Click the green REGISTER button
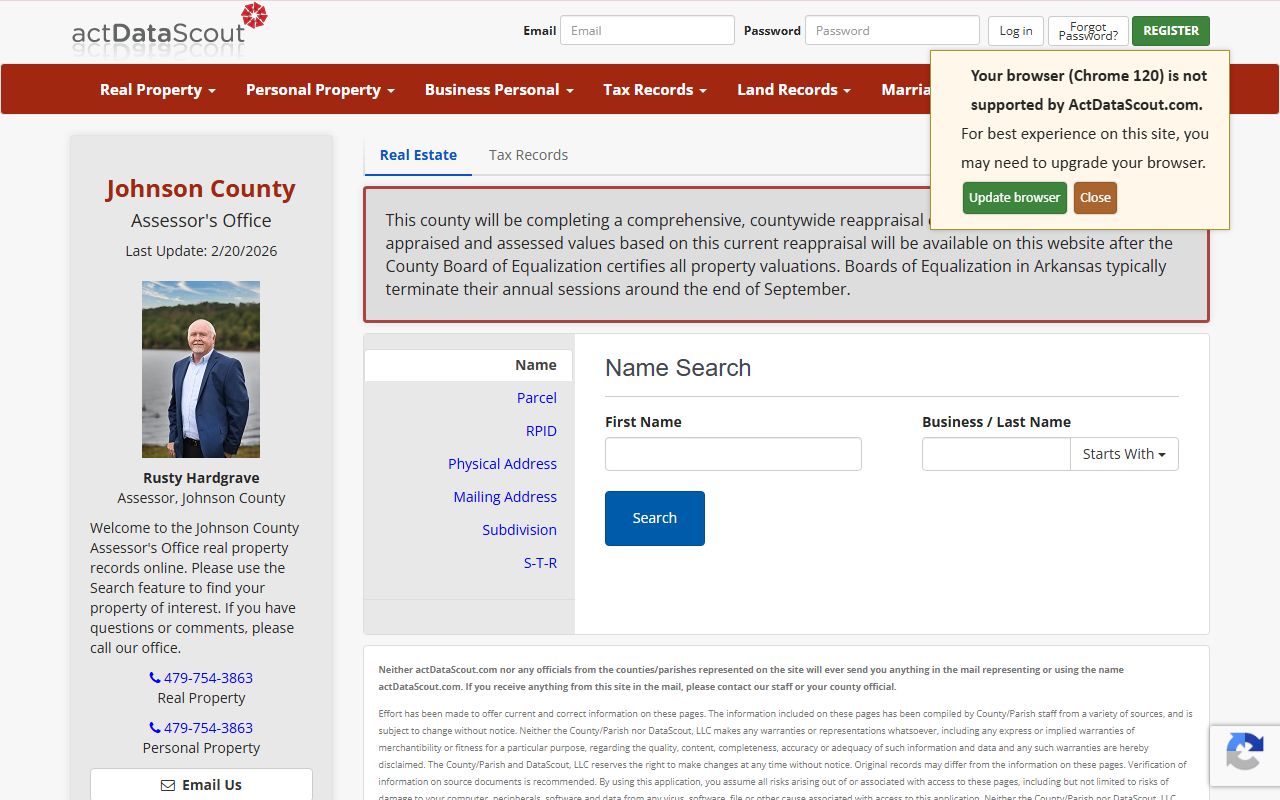Screen dimensions: 1280x800 pos(1171,31)
